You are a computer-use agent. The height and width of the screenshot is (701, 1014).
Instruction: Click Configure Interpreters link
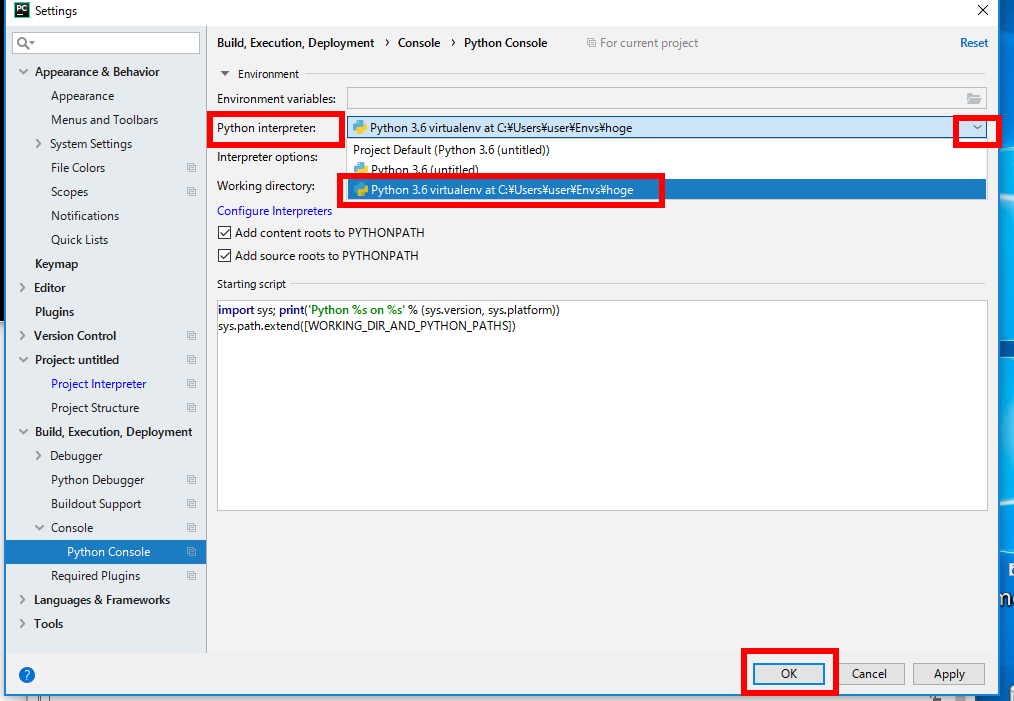tap(274, 211)
